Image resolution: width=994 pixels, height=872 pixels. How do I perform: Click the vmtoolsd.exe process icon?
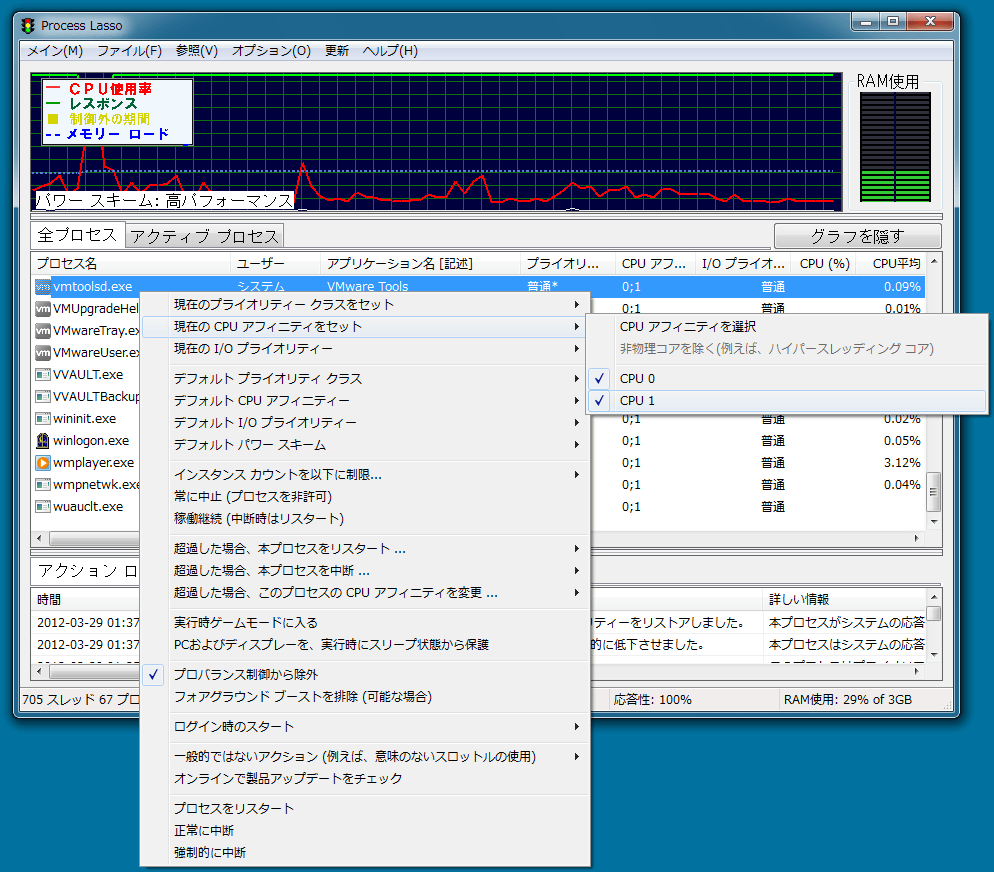coord(42,286)
